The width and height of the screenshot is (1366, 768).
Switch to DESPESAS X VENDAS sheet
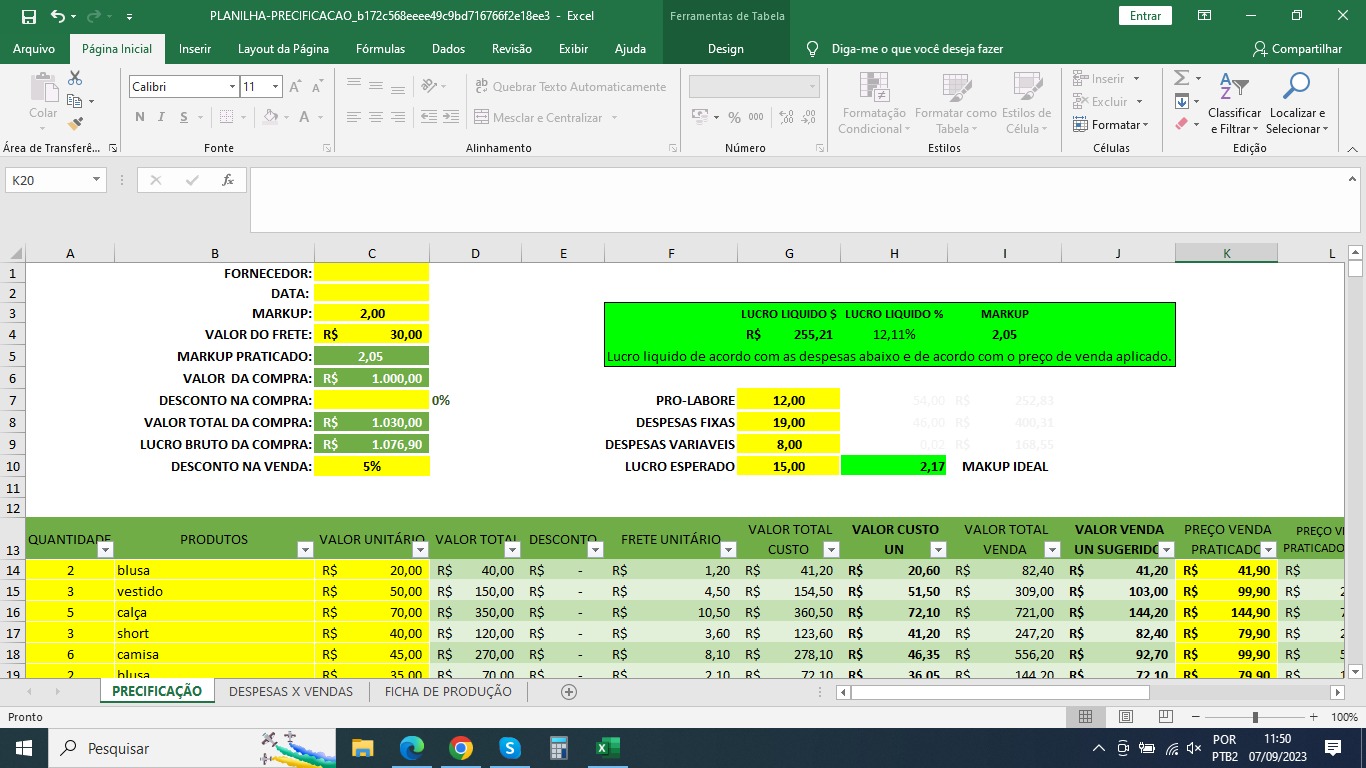tap(291, 691)
